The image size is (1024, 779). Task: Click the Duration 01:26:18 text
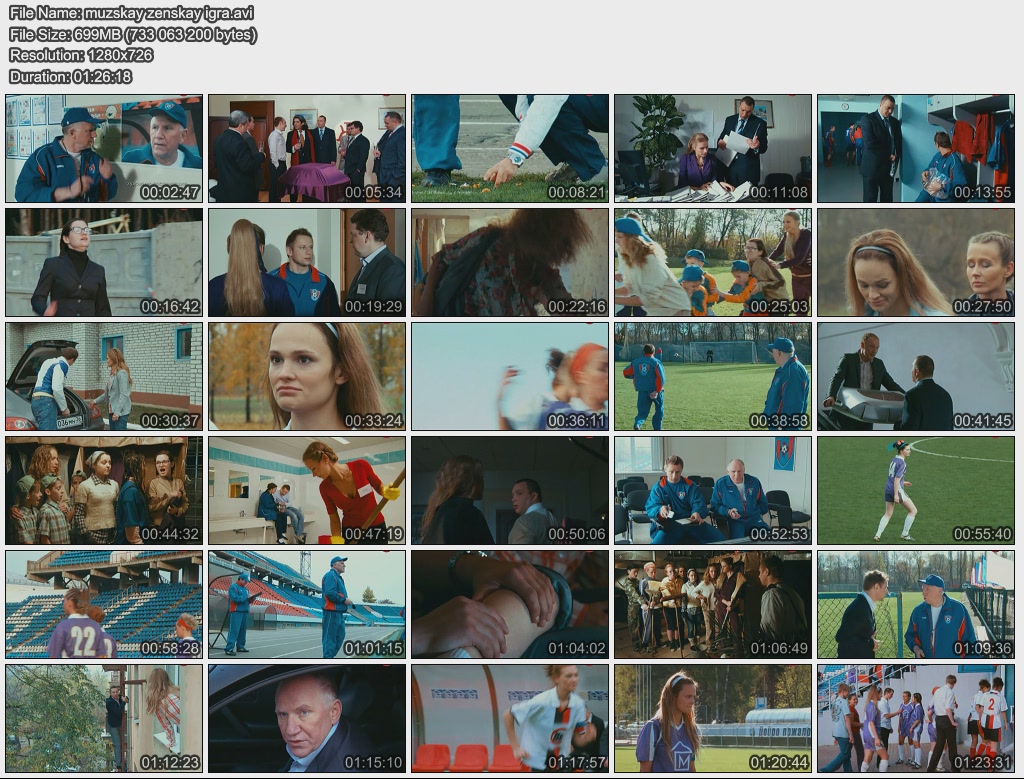click(70, 76)
